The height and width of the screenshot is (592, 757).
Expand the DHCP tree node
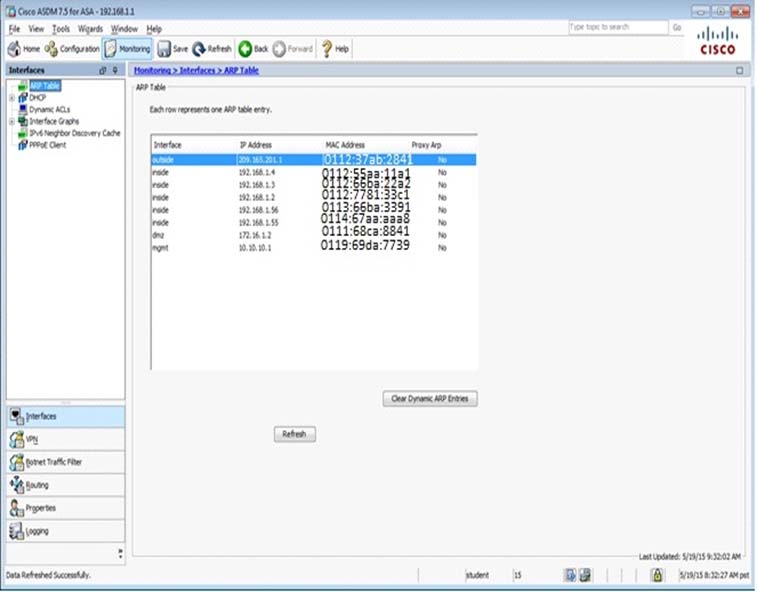click(x=12, y=98)
